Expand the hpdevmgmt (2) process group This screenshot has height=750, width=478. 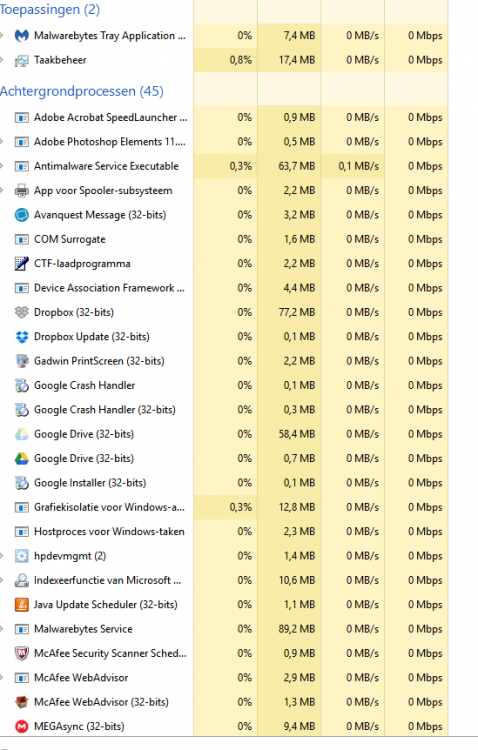point(2,556)
